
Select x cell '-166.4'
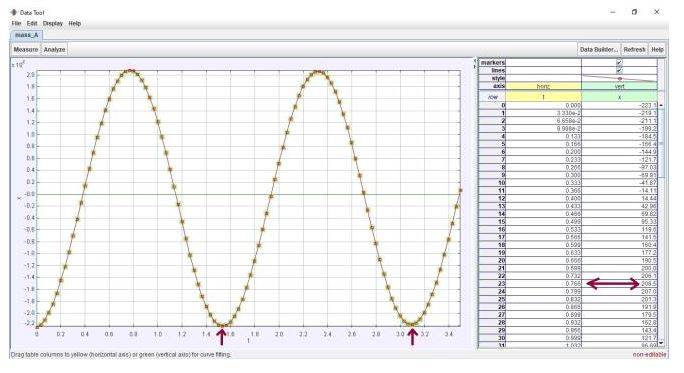[619, 144]
